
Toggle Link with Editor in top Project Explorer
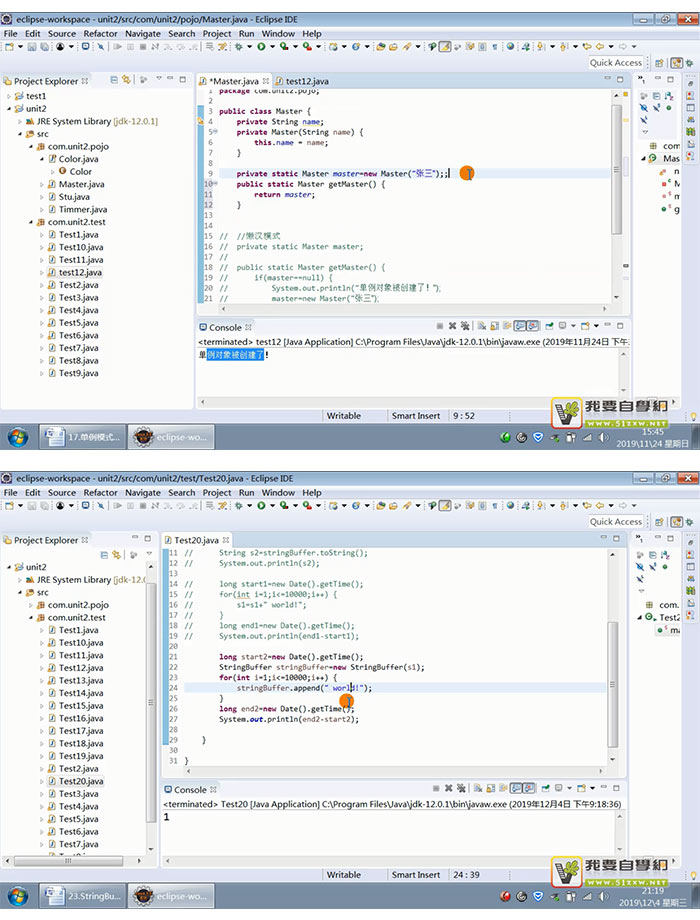(x=126, y=80)
